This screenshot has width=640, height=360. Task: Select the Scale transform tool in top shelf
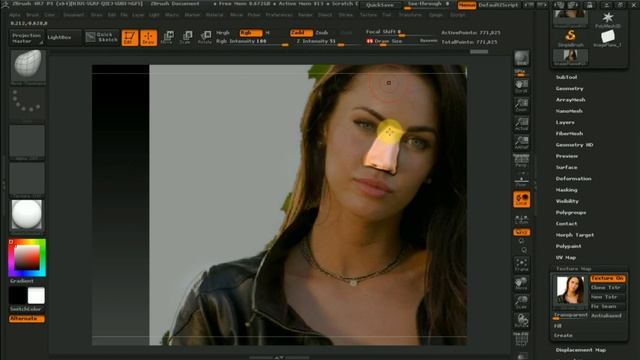point(186,38)
